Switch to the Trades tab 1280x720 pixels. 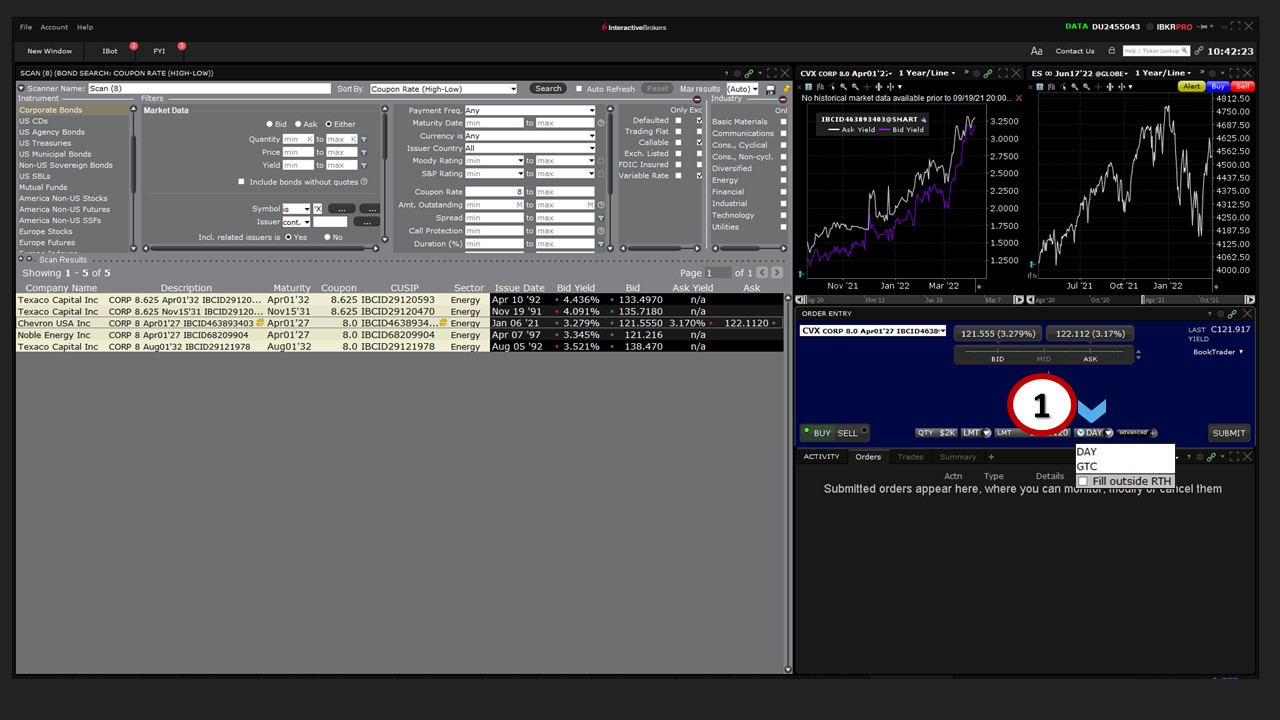910,457
